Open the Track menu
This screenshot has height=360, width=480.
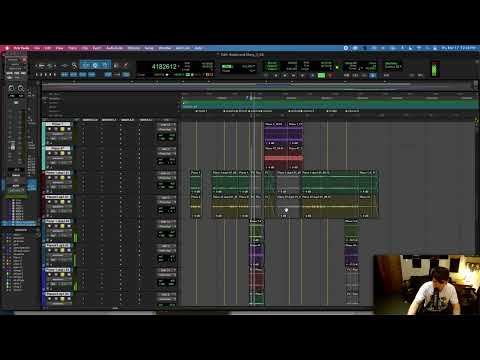(x=72, y=48)
